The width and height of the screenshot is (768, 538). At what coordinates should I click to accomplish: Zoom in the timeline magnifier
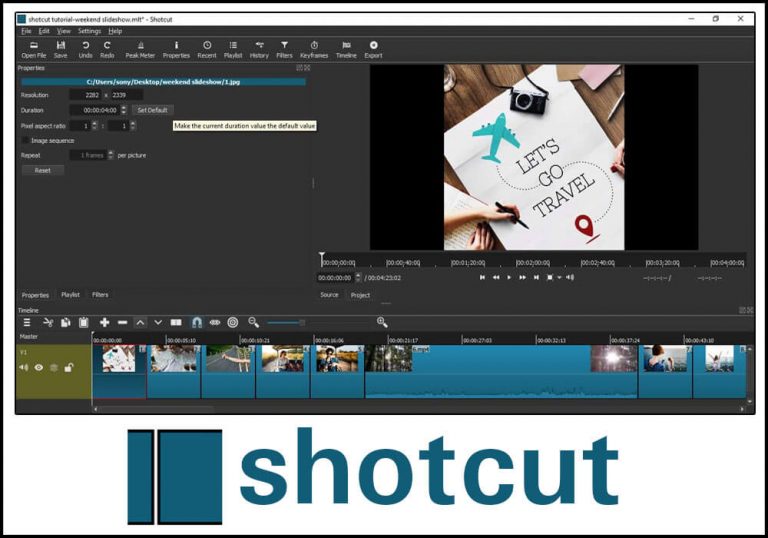(382, 322)
